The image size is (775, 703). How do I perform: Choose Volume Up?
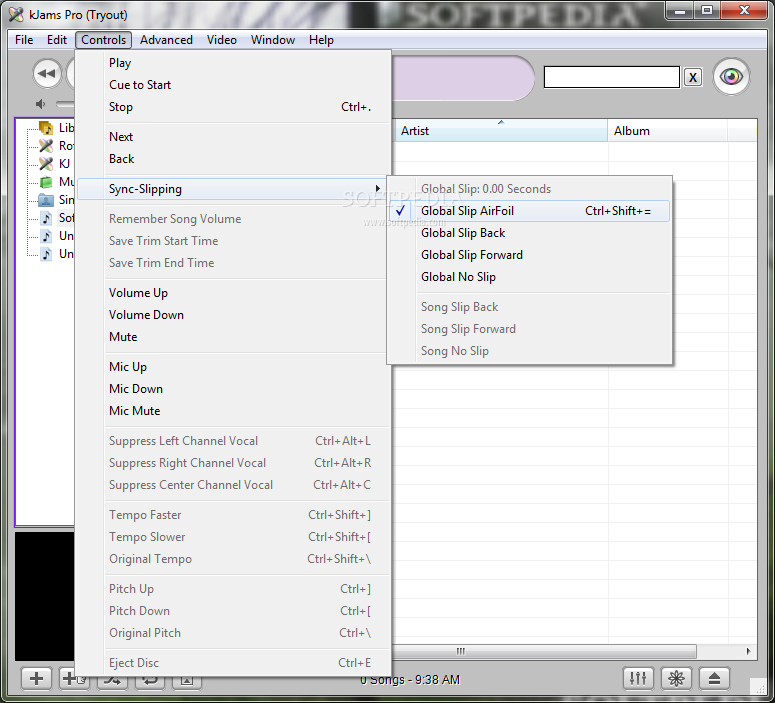[x=234, y=293]
